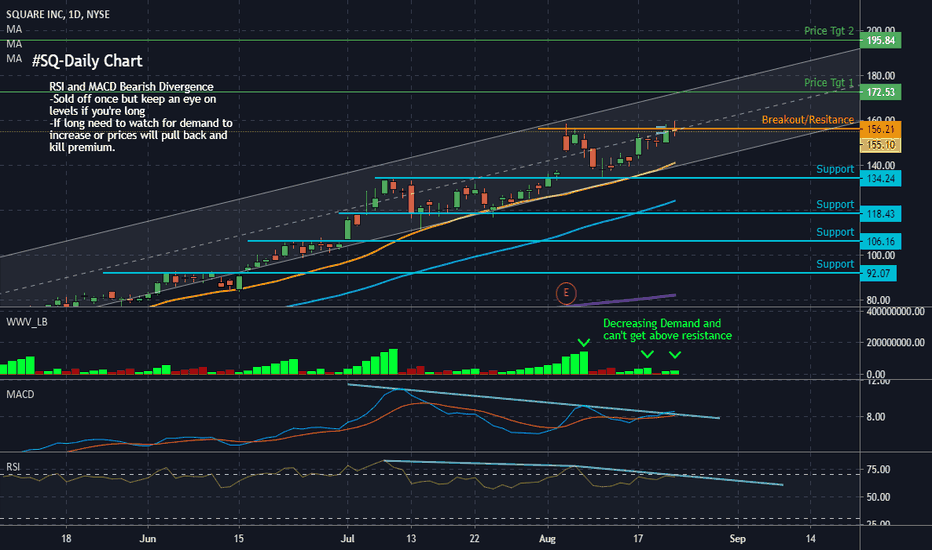Image resolution: width=932 pixels, height=550 pixels.
Task: Click the Jun date on the time axis
Action: point(147,539)
